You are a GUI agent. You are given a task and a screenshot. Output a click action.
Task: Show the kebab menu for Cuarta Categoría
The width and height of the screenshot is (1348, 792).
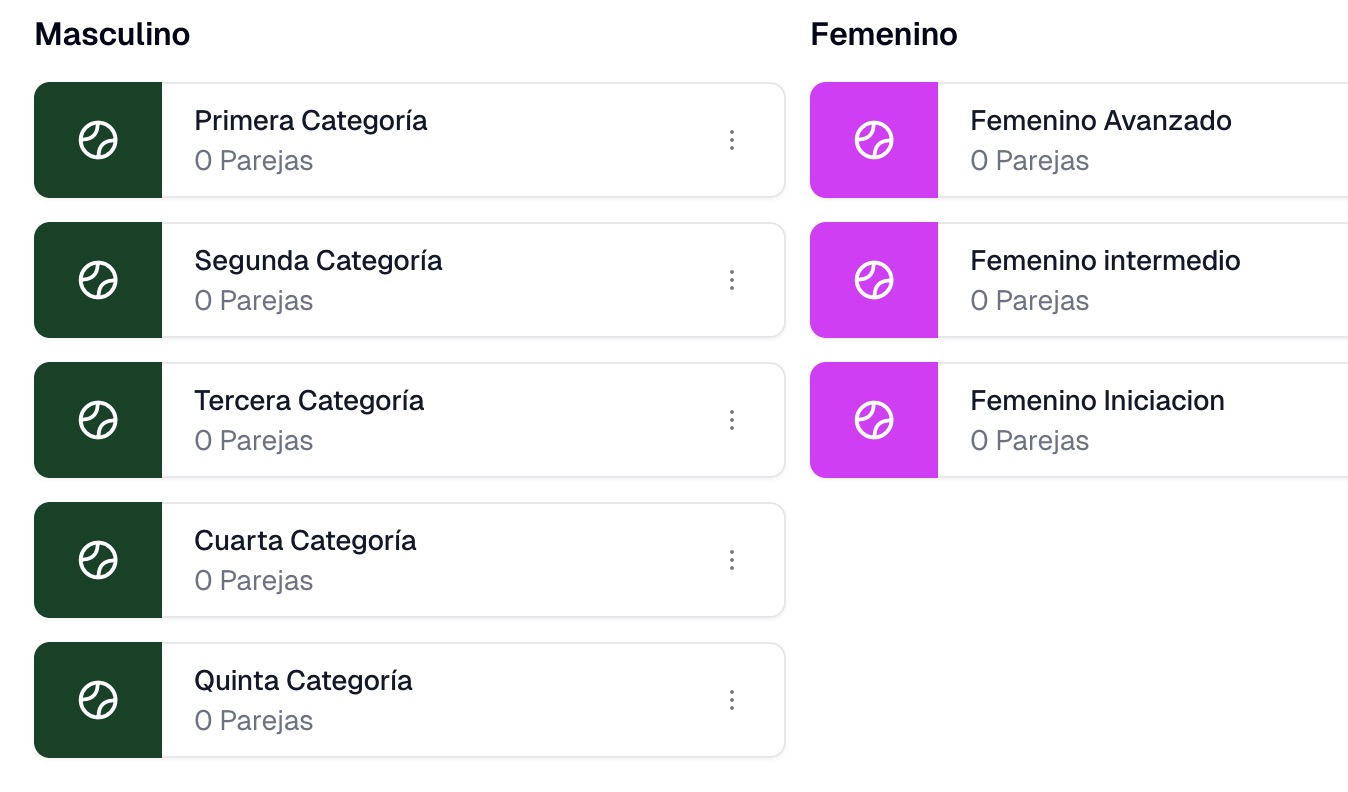pyautogui.click(x=732, y=560)
